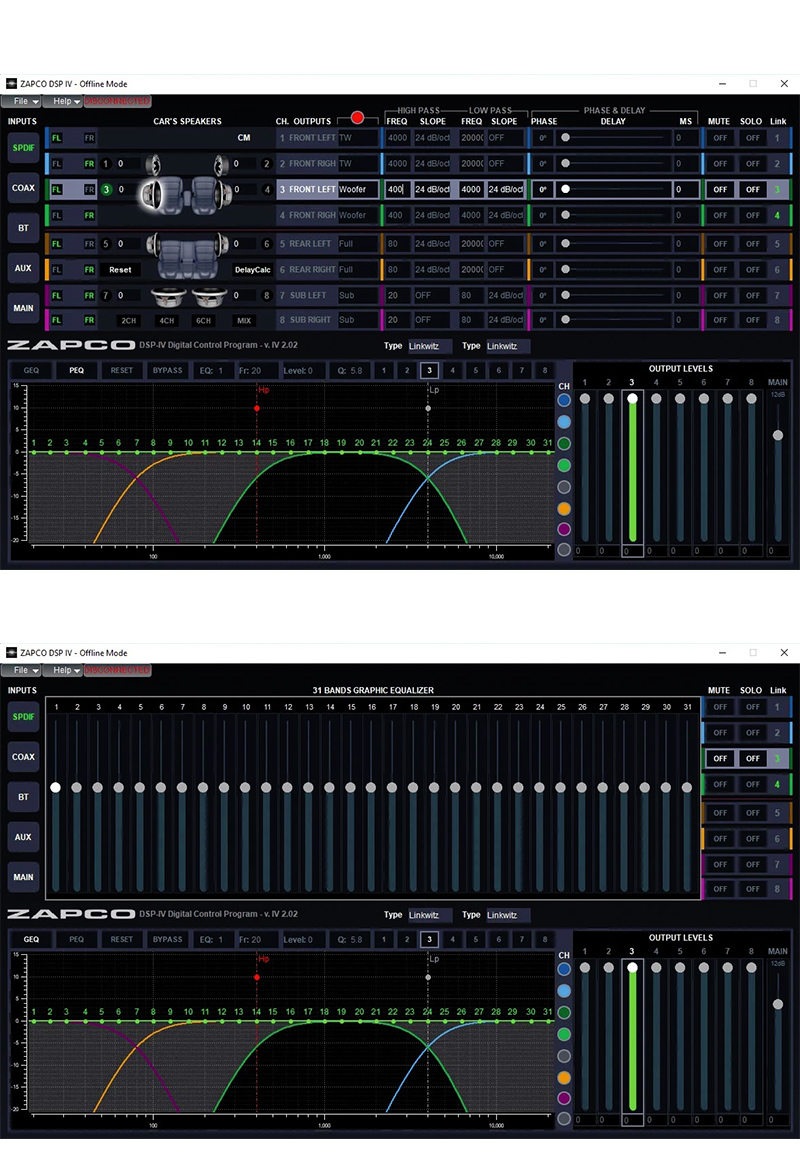Click bright green CH circle in upper window
800x1155 pixels.
pyautogui.click(x=564, y=465)
